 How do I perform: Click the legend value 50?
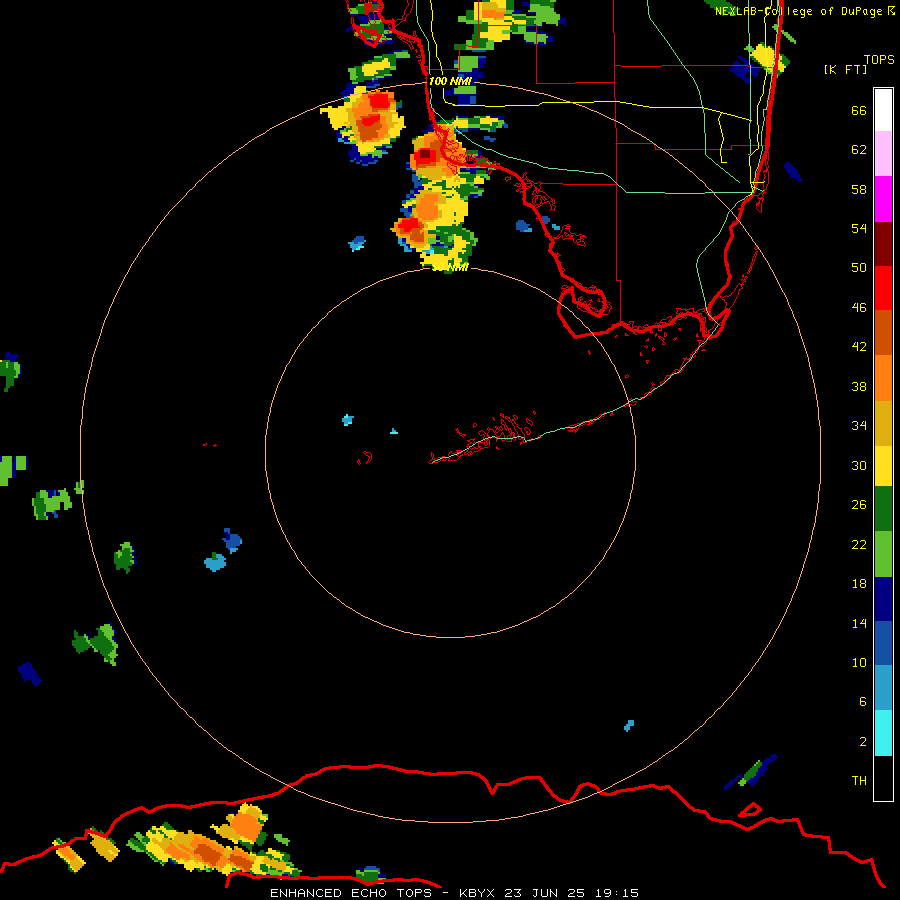pyautogui.click(x=859, y=268)
